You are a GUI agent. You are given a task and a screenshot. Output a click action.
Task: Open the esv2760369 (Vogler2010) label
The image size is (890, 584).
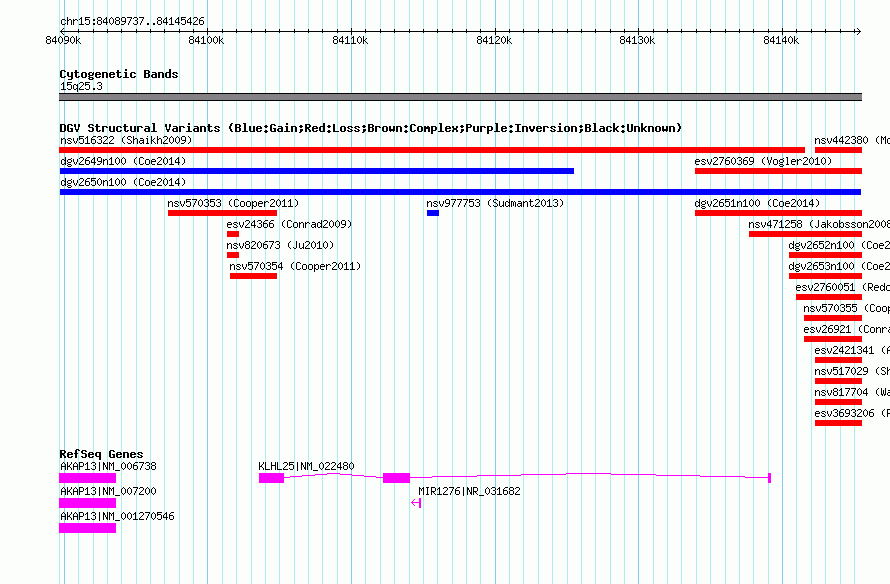point(763,161)
